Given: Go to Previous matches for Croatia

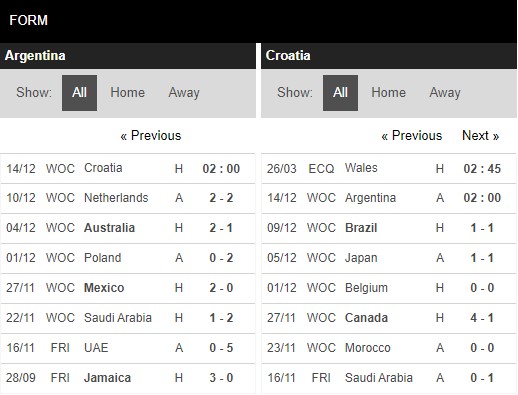Looking at the screenshot, I should coord(412,136).
